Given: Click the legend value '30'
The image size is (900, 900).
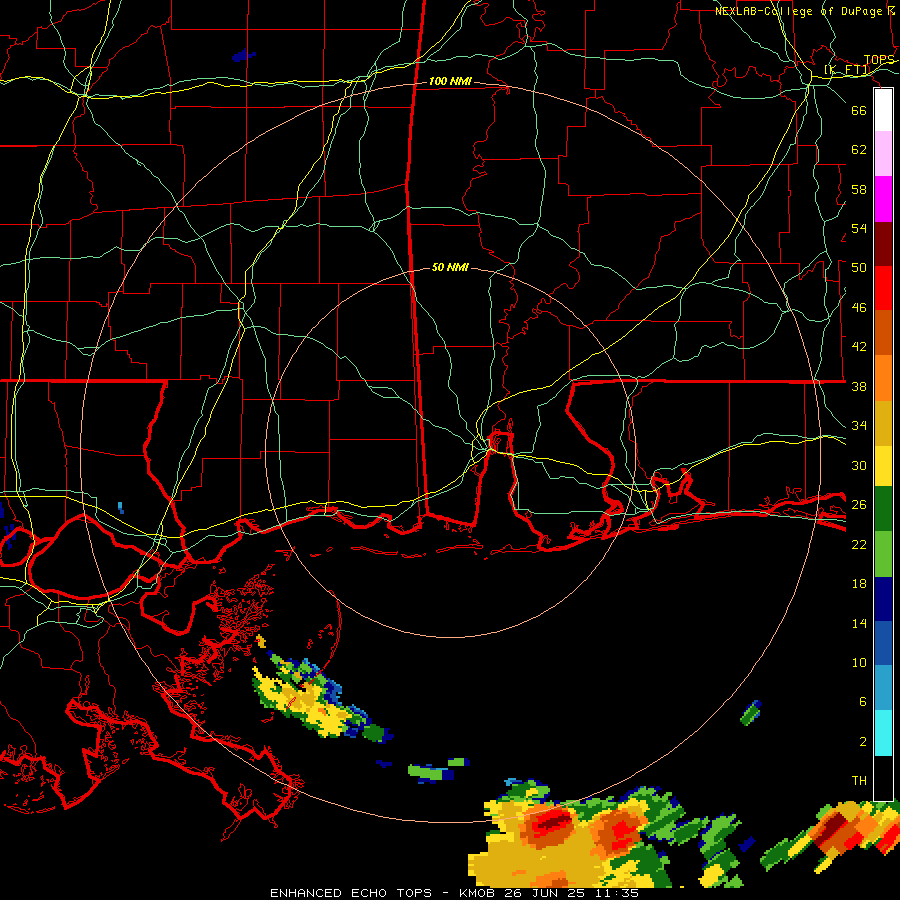Looking at the screenshot, I should click(859, 465).
